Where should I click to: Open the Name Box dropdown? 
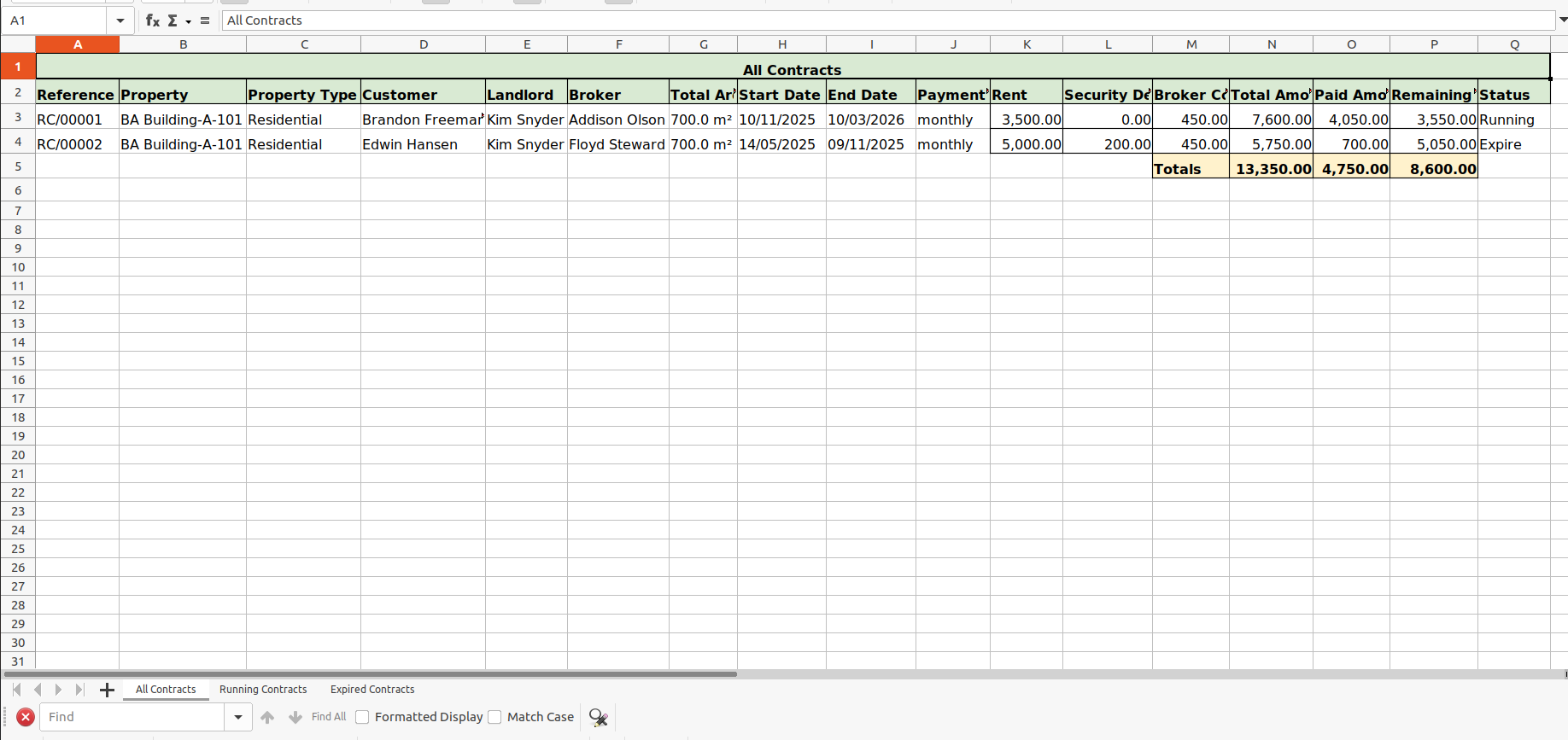(120, 20)
